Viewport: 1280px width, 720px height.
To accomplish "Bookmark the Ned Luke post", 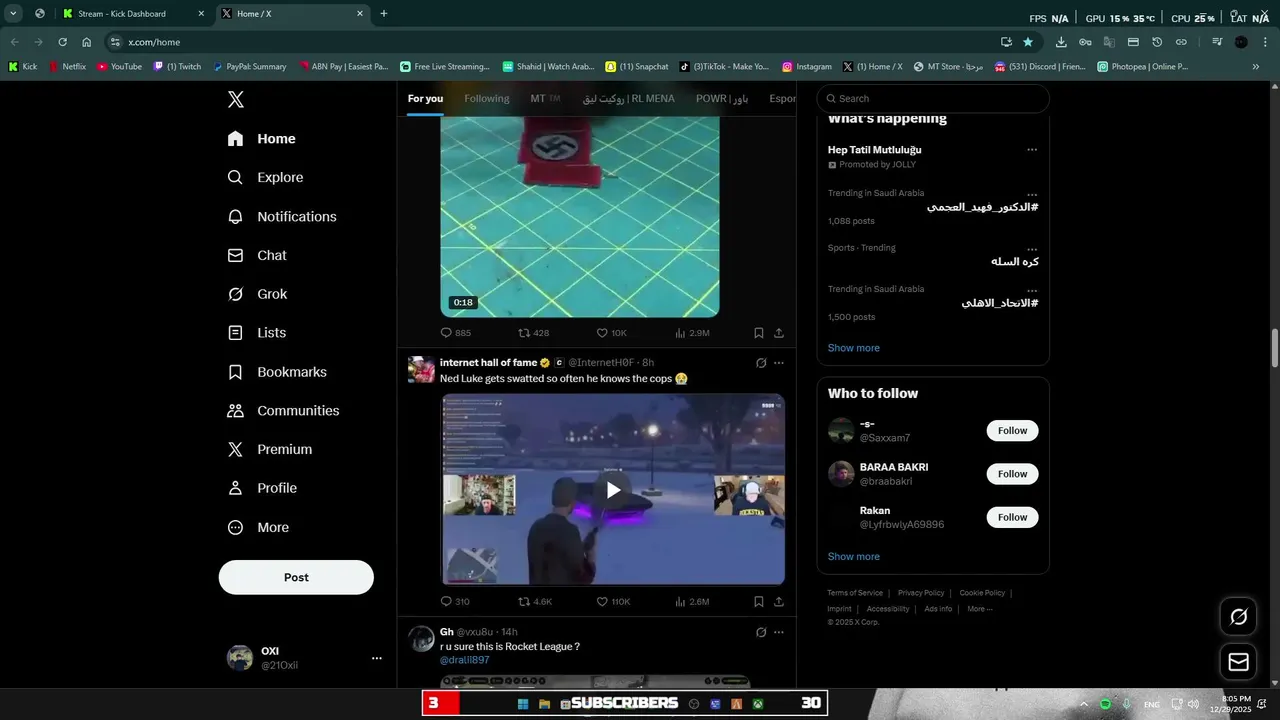I will click(x=759, y=602).
